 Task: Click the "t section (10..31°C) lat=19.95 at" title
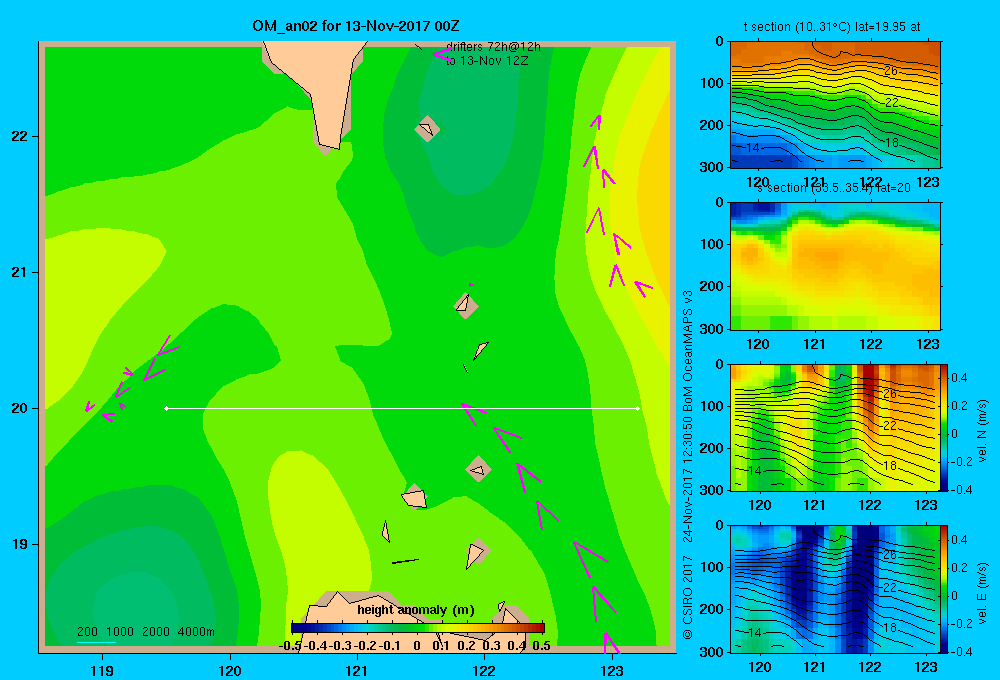(832, 27)
